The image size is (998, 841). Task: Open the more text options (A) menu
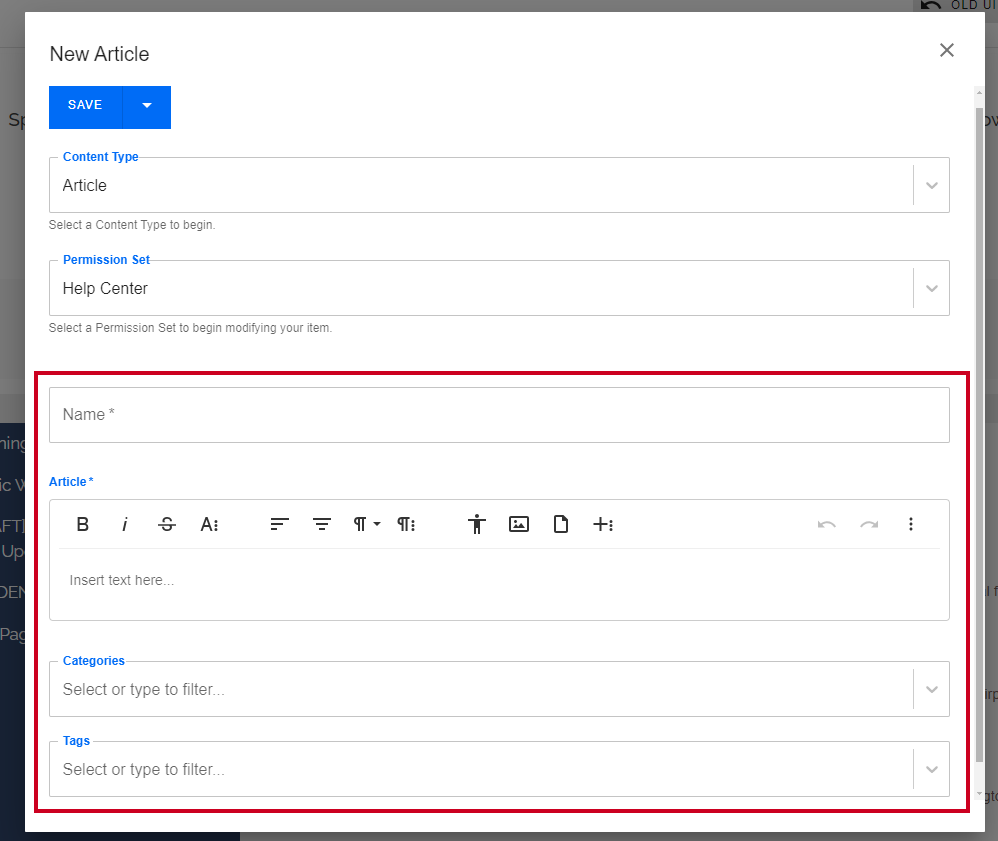(x=209, y=524)
